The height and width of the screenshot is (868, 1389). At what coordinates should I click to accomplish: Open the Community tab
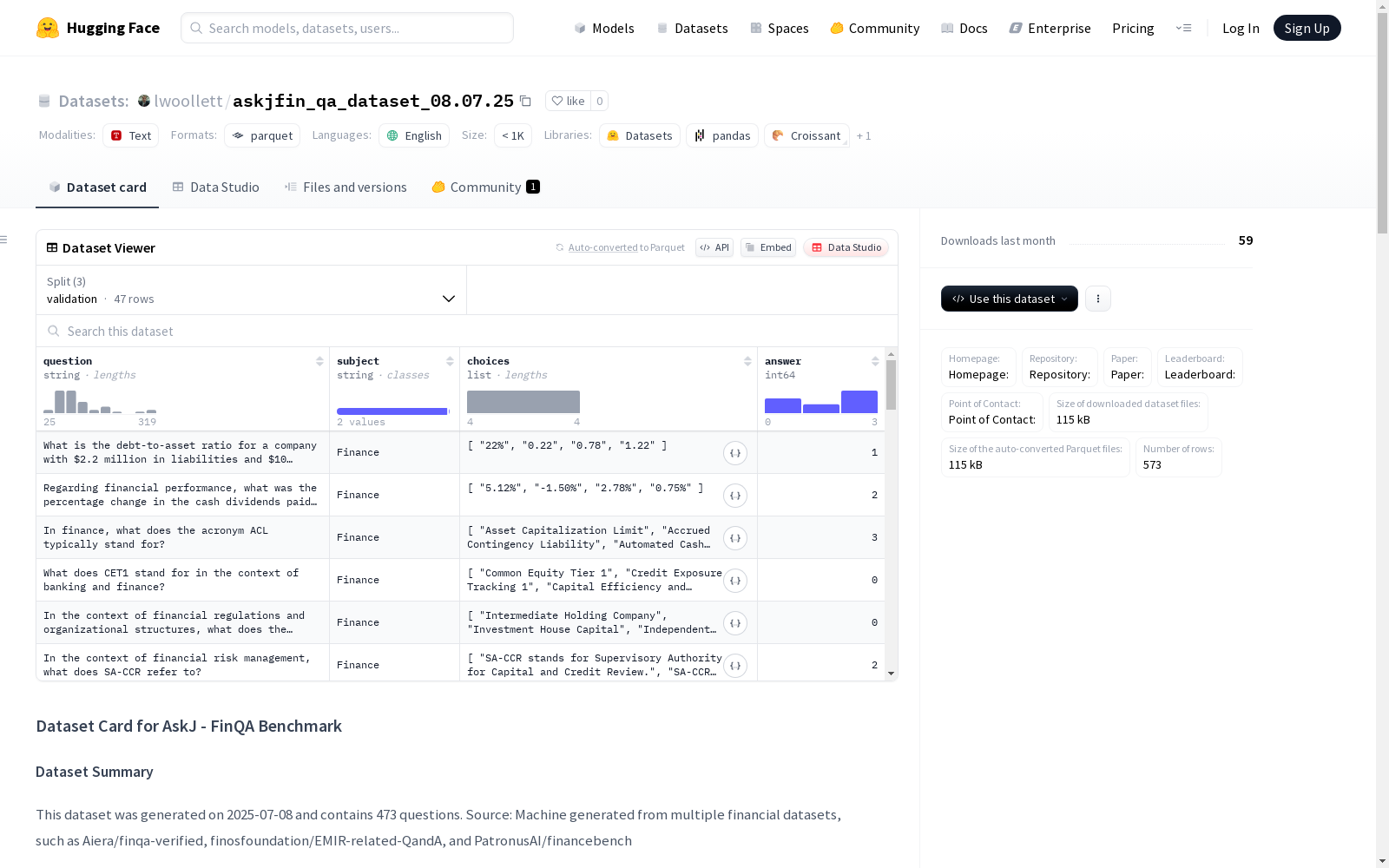[486, 187]
